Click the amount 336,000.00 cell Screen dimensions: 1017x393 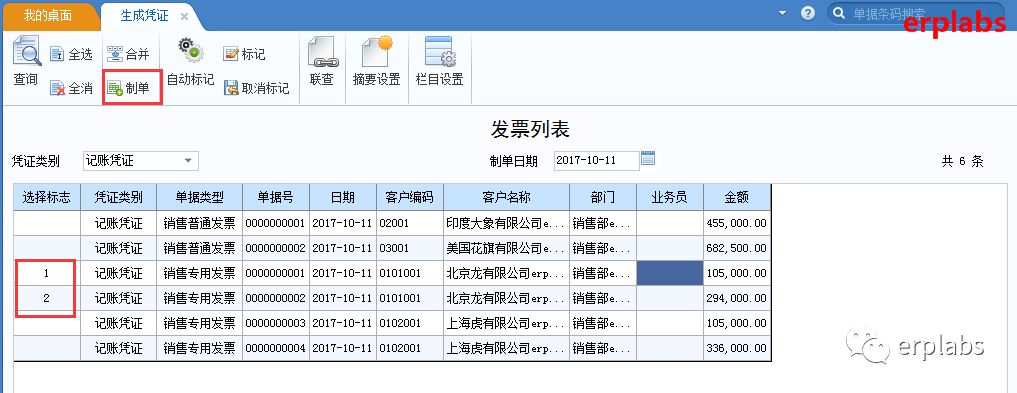coord(737,348)
